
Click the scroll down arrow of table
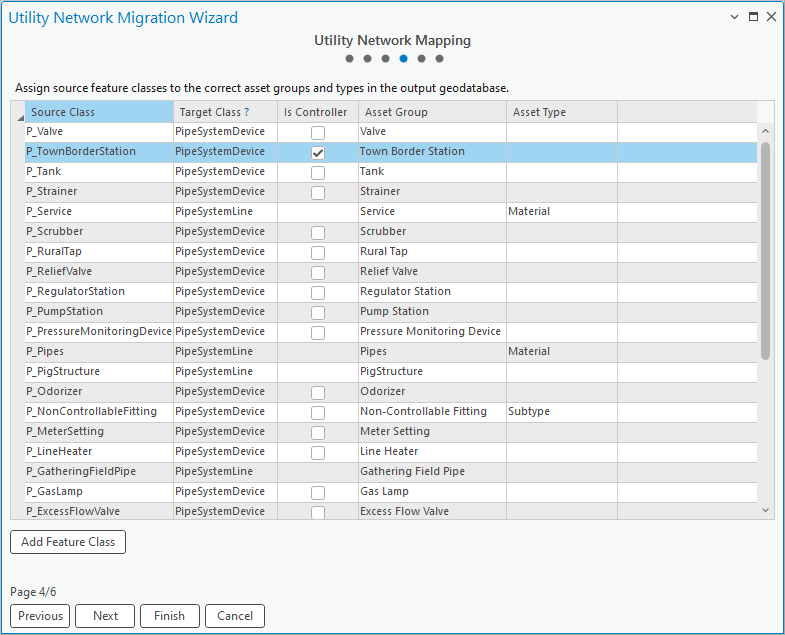tap(765, 510)
